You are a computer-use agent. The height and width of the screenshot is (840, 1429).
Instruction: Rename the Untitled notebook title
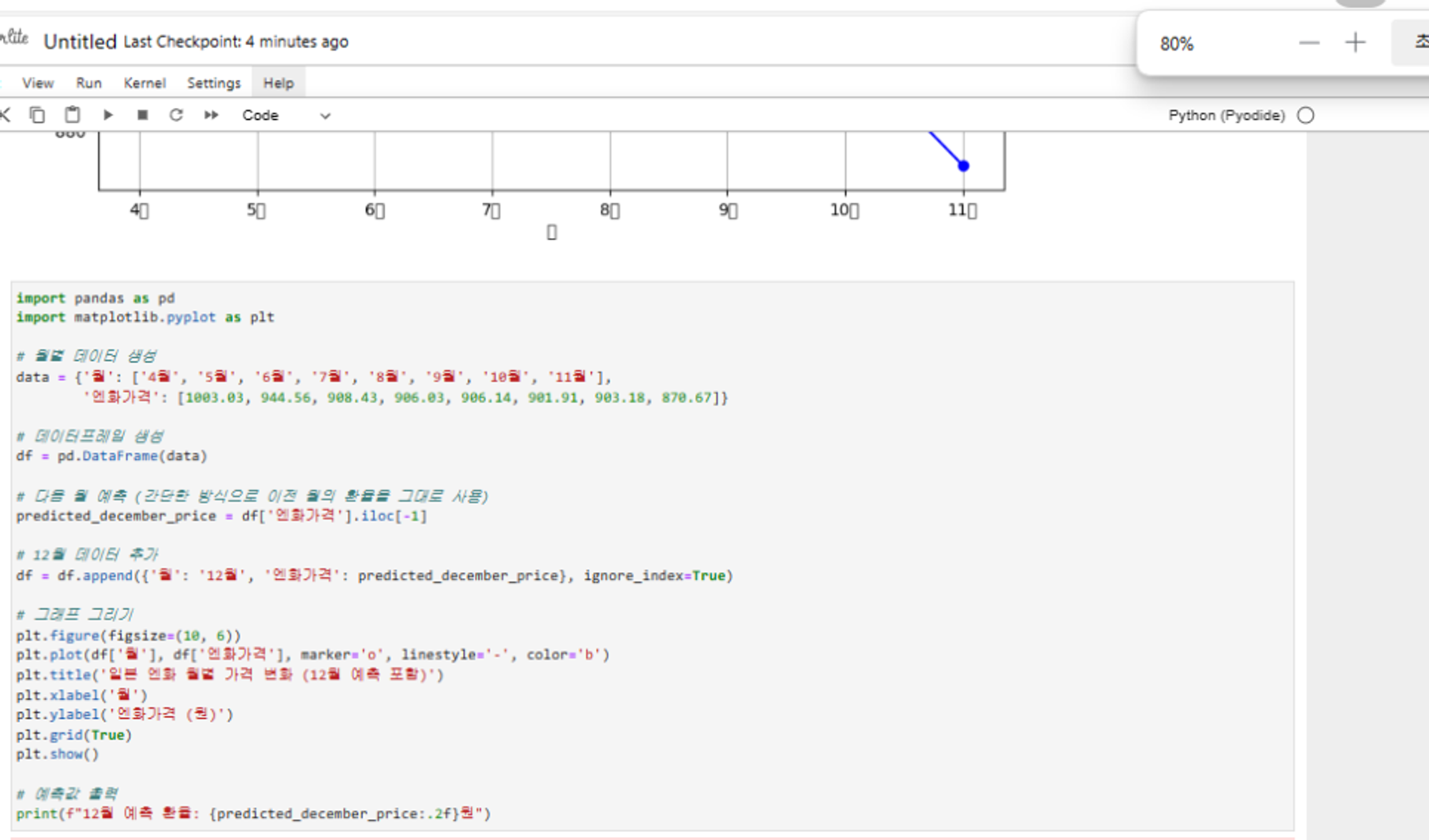coord(79,41)
